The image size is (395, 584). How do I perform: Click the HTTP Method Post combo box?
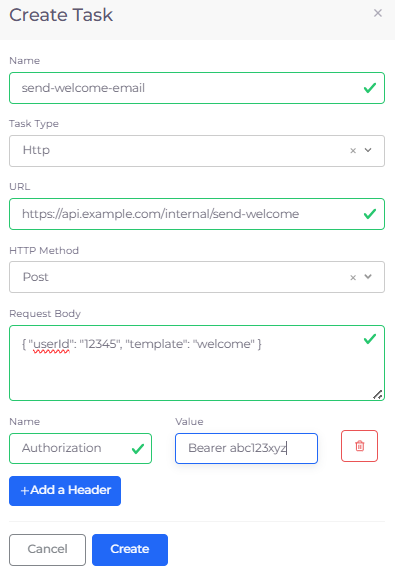[x=197, y=277]
